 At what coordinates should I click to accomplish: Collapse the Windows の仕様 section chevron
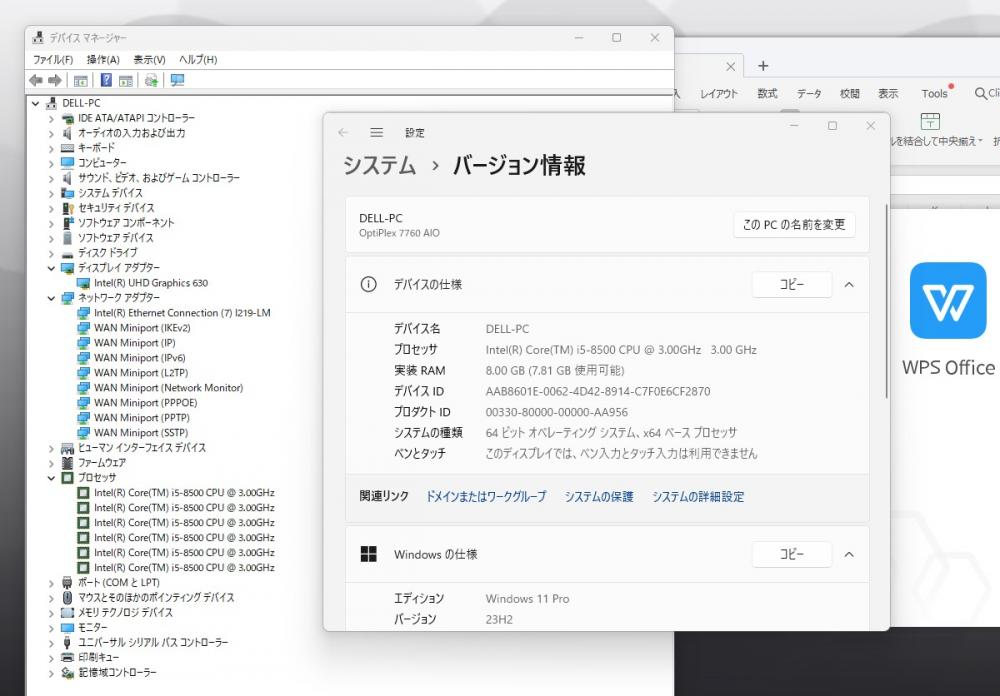pos(849,554)
